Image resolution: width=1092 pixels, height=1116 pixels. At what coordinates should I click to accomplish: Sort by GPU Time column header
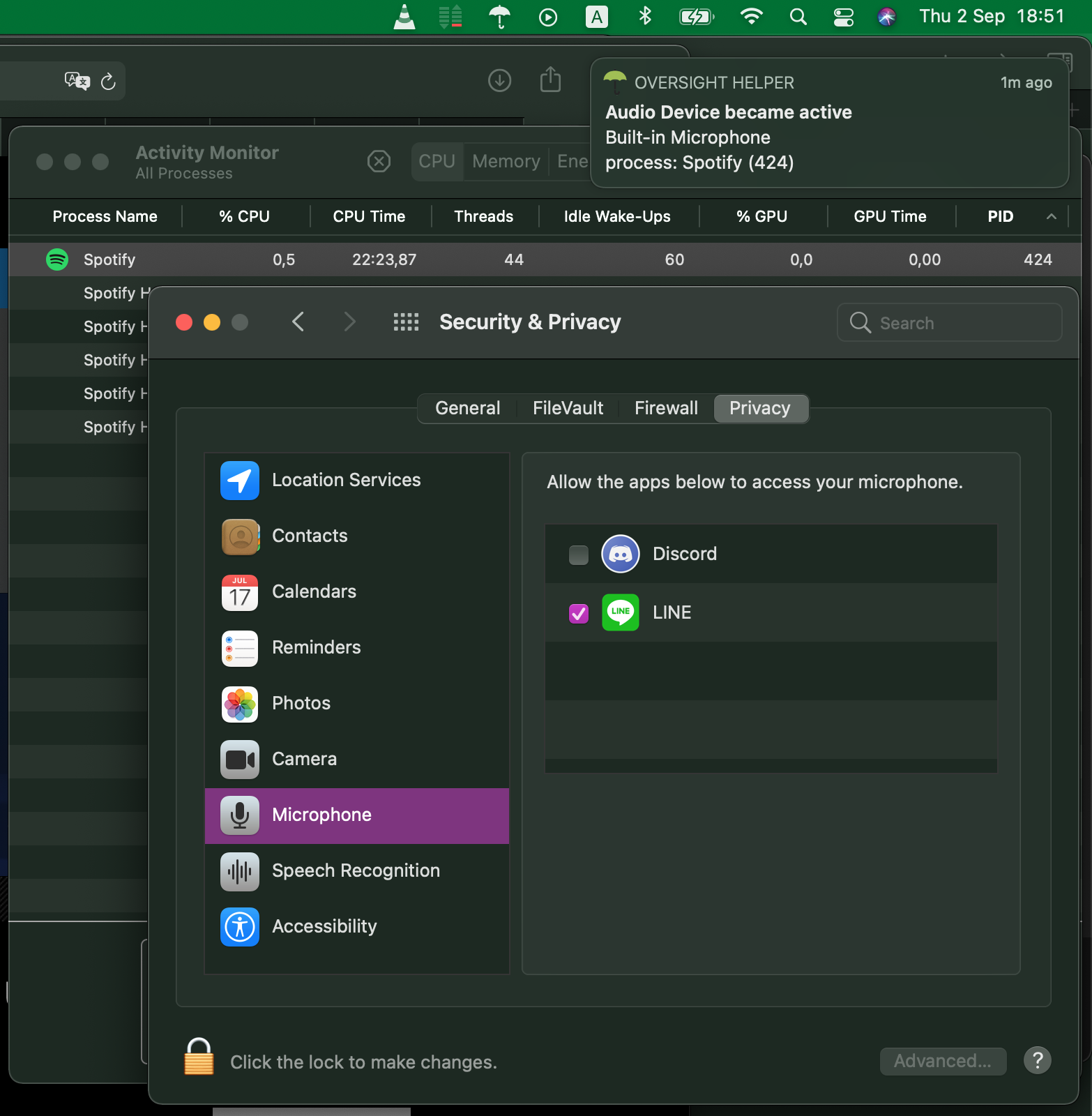tap(890, 216)
